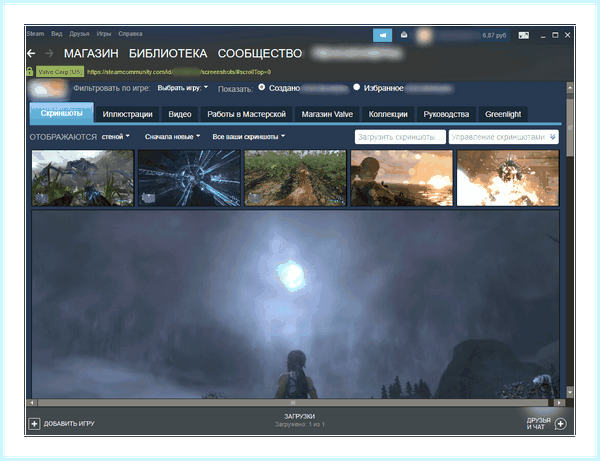The height and width of the screenshot is (461, 600).
Task: Select the Создано radio button
Action: (262, 87)
